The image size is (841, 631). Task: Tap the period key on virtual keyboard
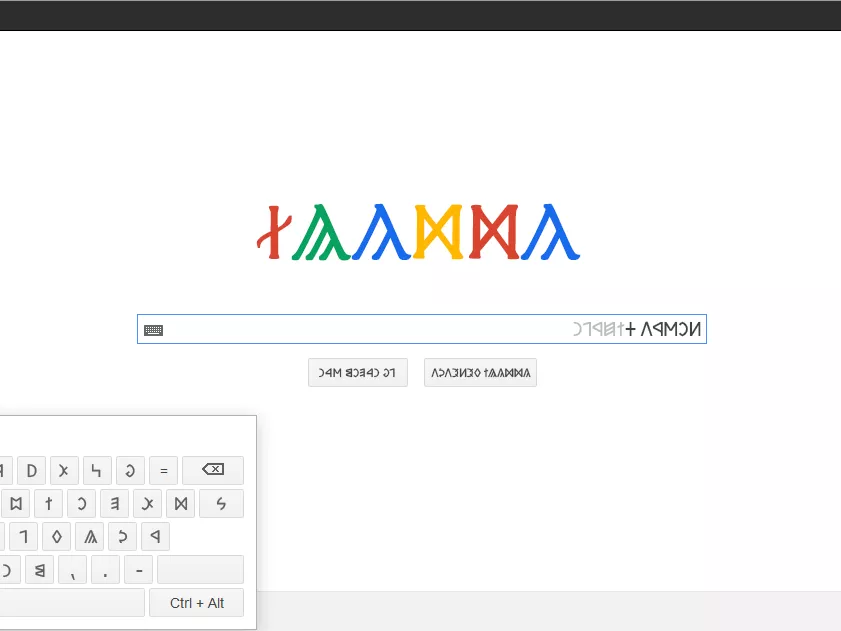coord(105,569)
